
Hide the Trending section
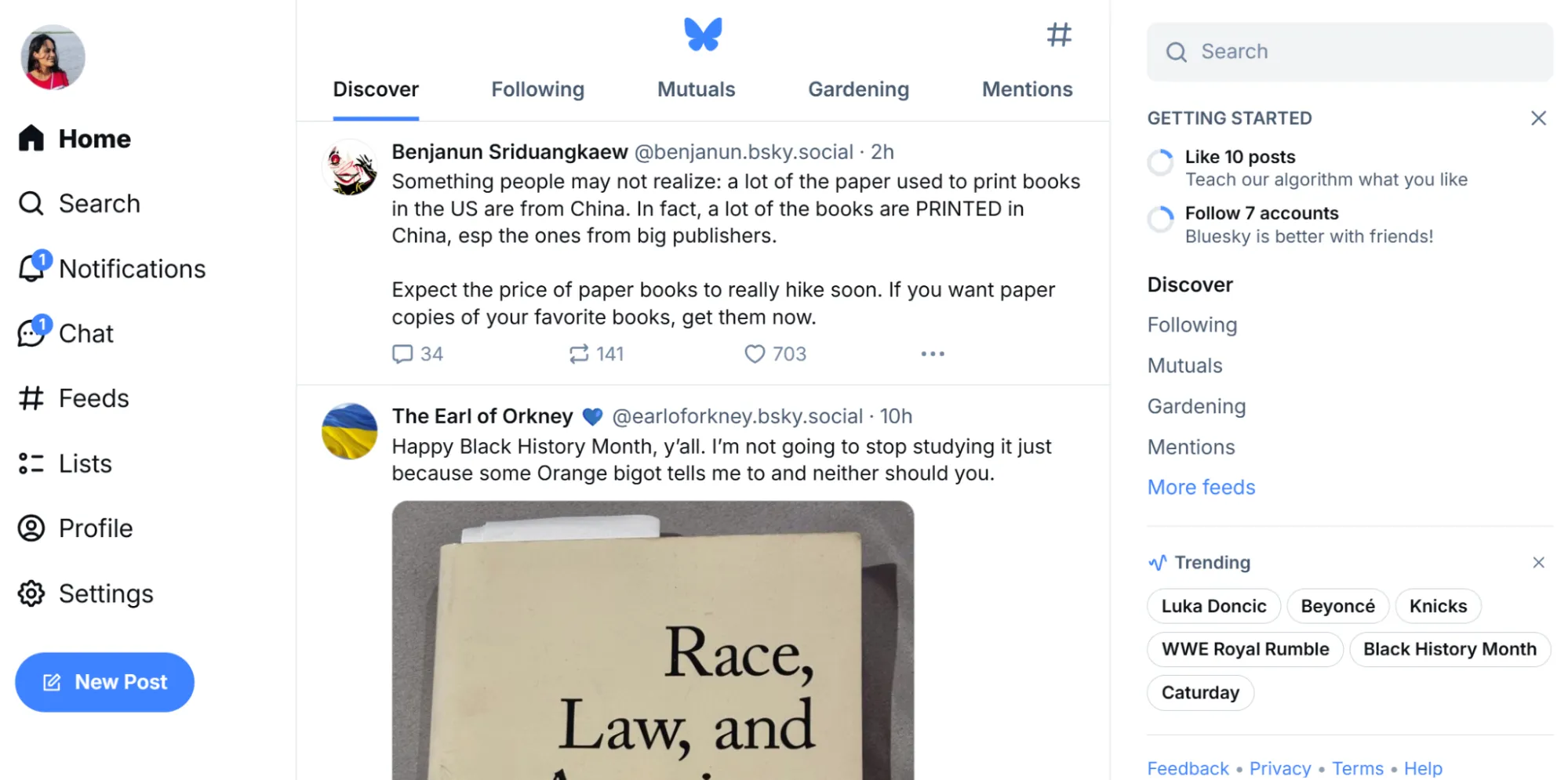tap(1537, 563)
